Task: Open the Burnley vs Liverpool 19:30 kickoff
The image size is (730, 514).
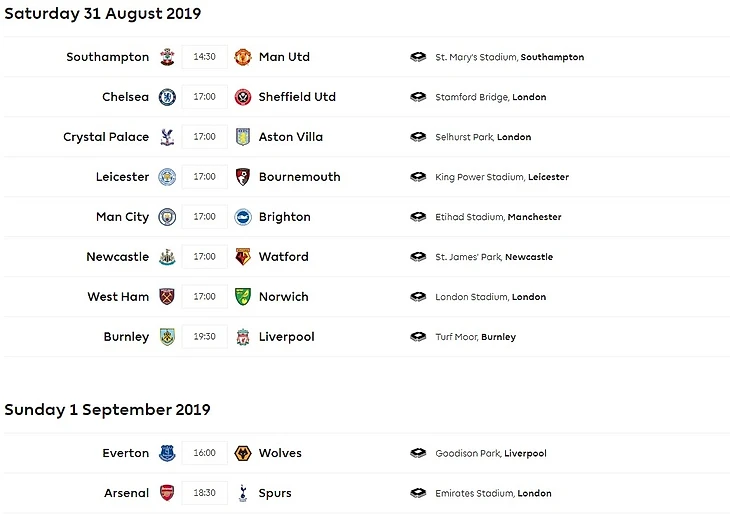Action: pyautogui.click(x=205, y=337)
